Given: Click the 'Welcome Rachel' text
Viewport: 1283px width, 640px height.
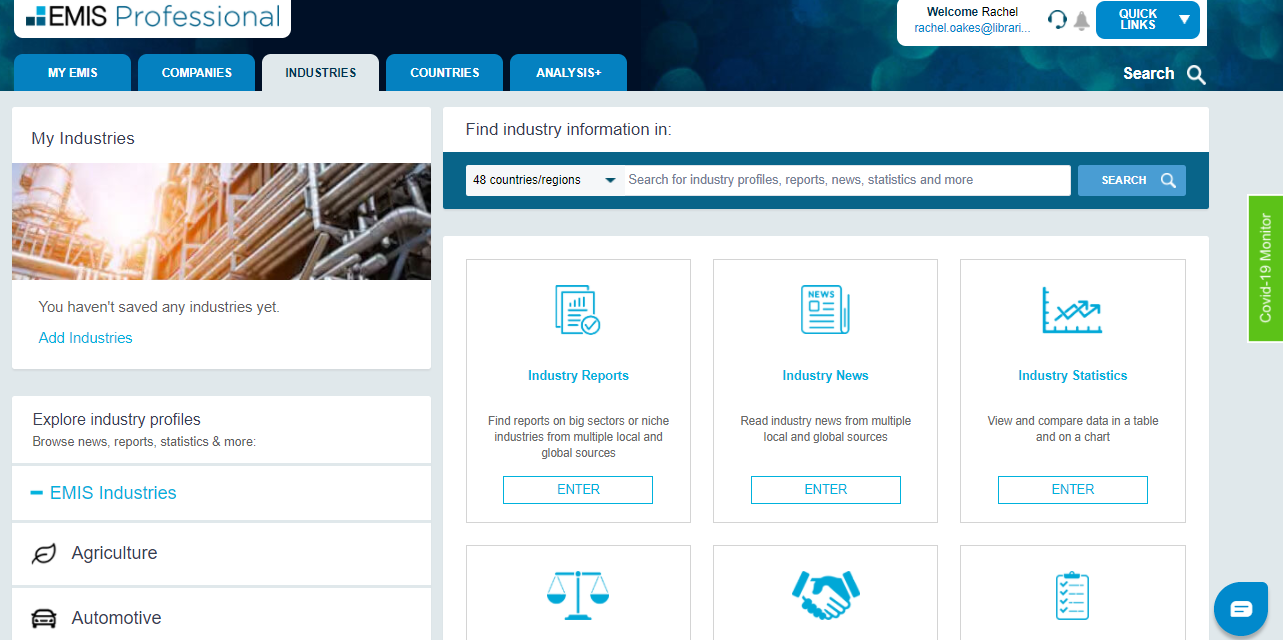Looking at the screenshot, I should coord(972,12).
